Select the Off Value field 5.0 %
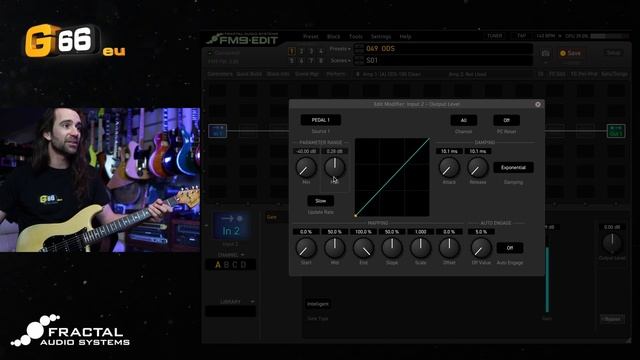The image size is (640, 360). point(481,232)
